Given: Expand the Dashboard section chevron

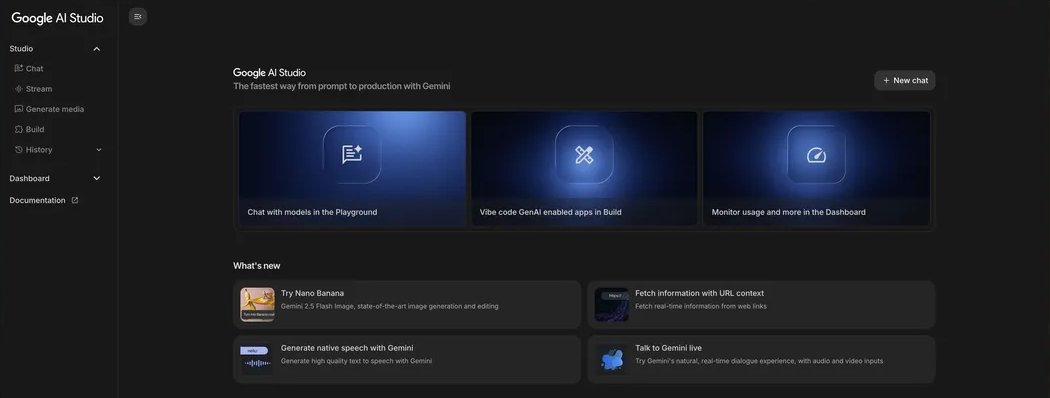Looking at the screenshot, I should pyautogui.click(x=96, y=178).
